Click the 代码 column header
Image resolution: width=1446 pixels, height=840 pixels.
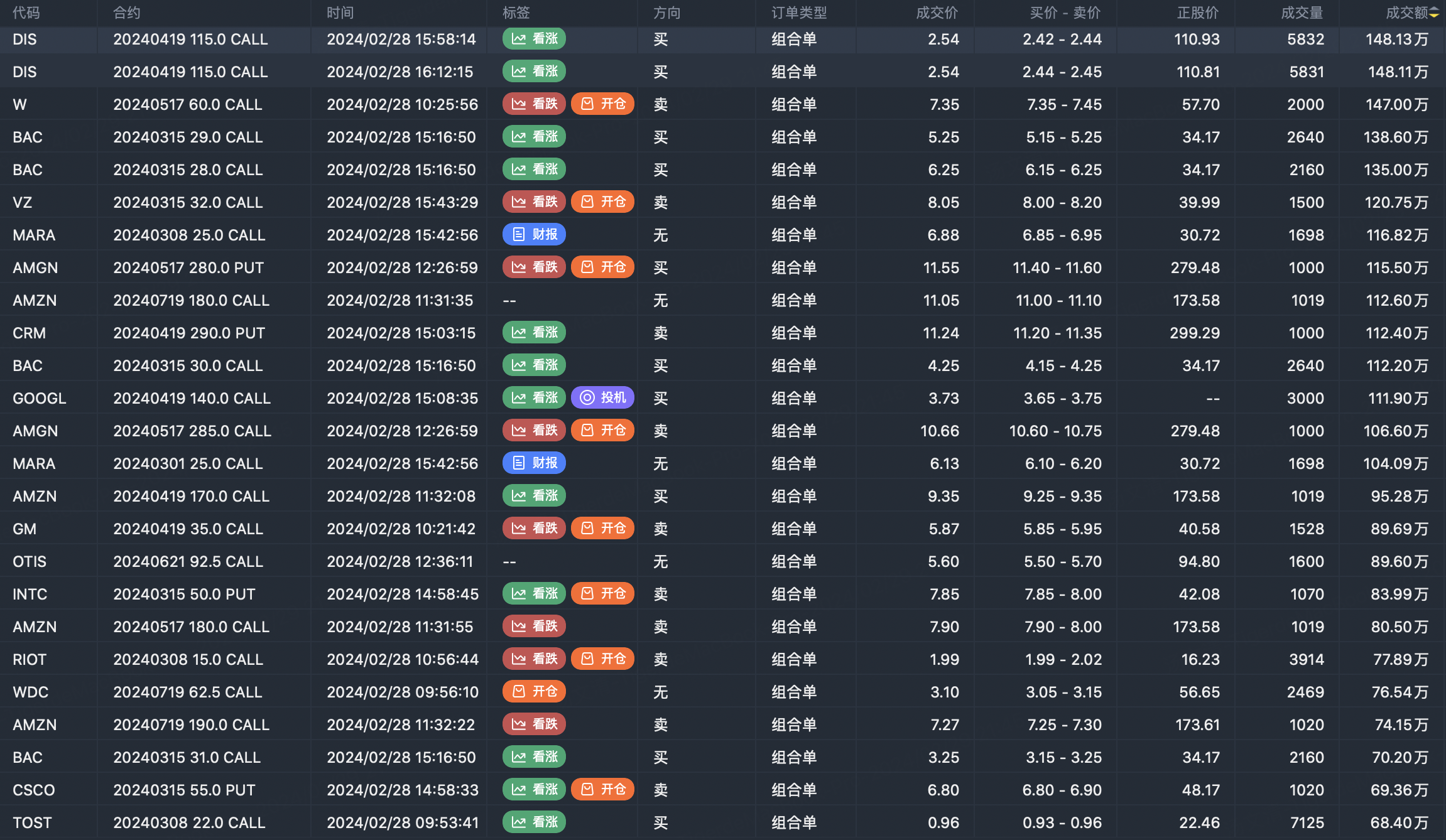pos(26,13)
